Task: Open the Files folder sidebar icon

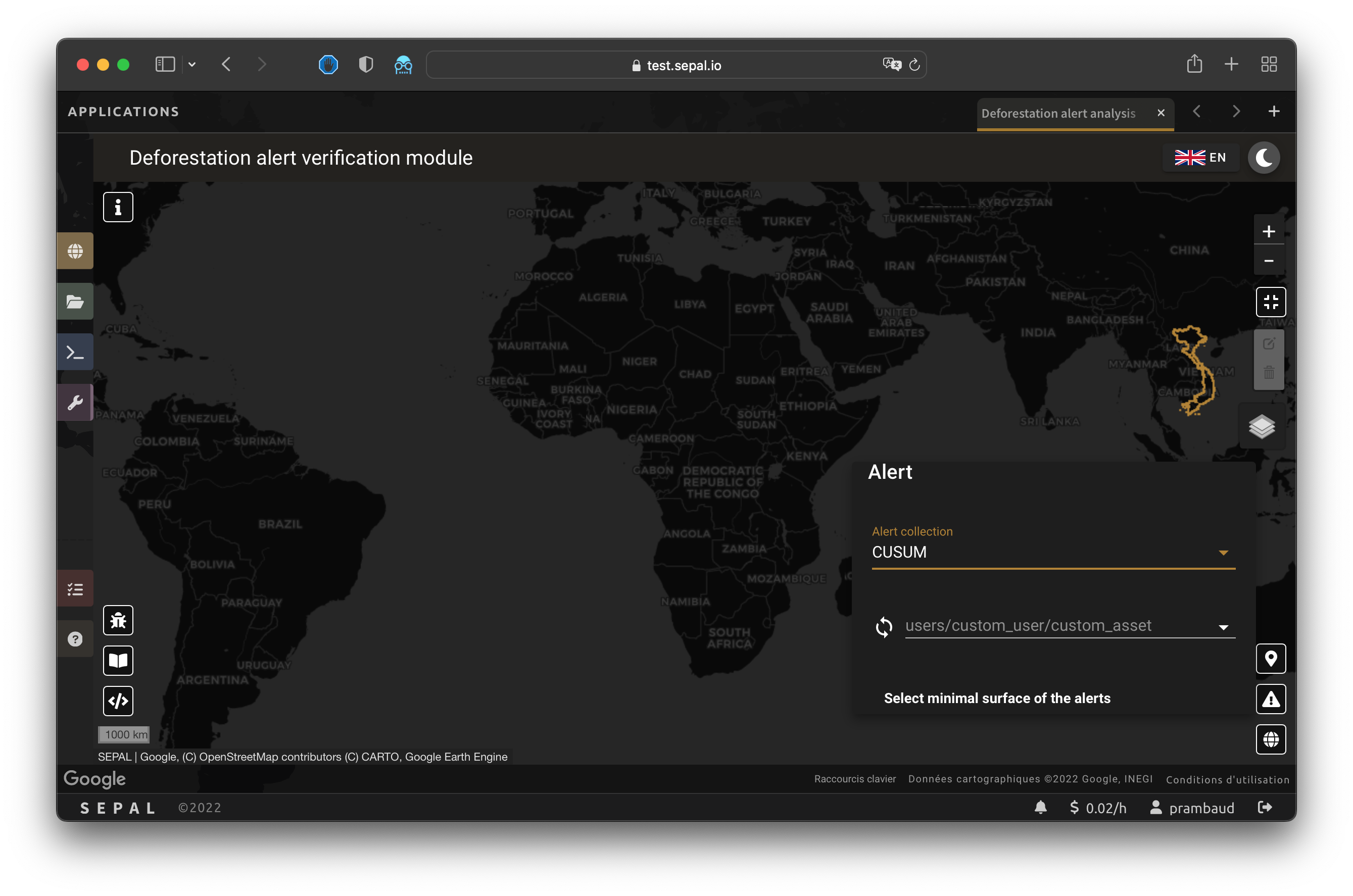Action: pos(75,301)
